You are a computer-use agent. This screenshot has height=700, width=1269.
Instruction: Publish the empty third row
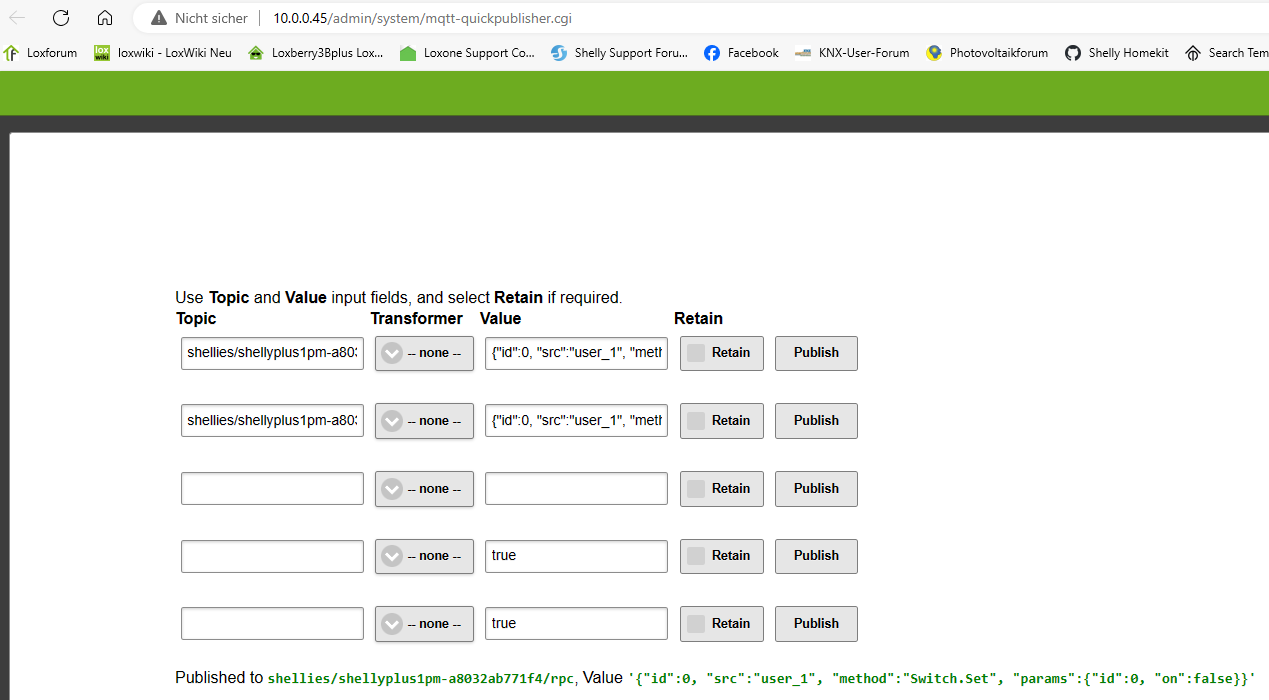click(x=816, y=489)
